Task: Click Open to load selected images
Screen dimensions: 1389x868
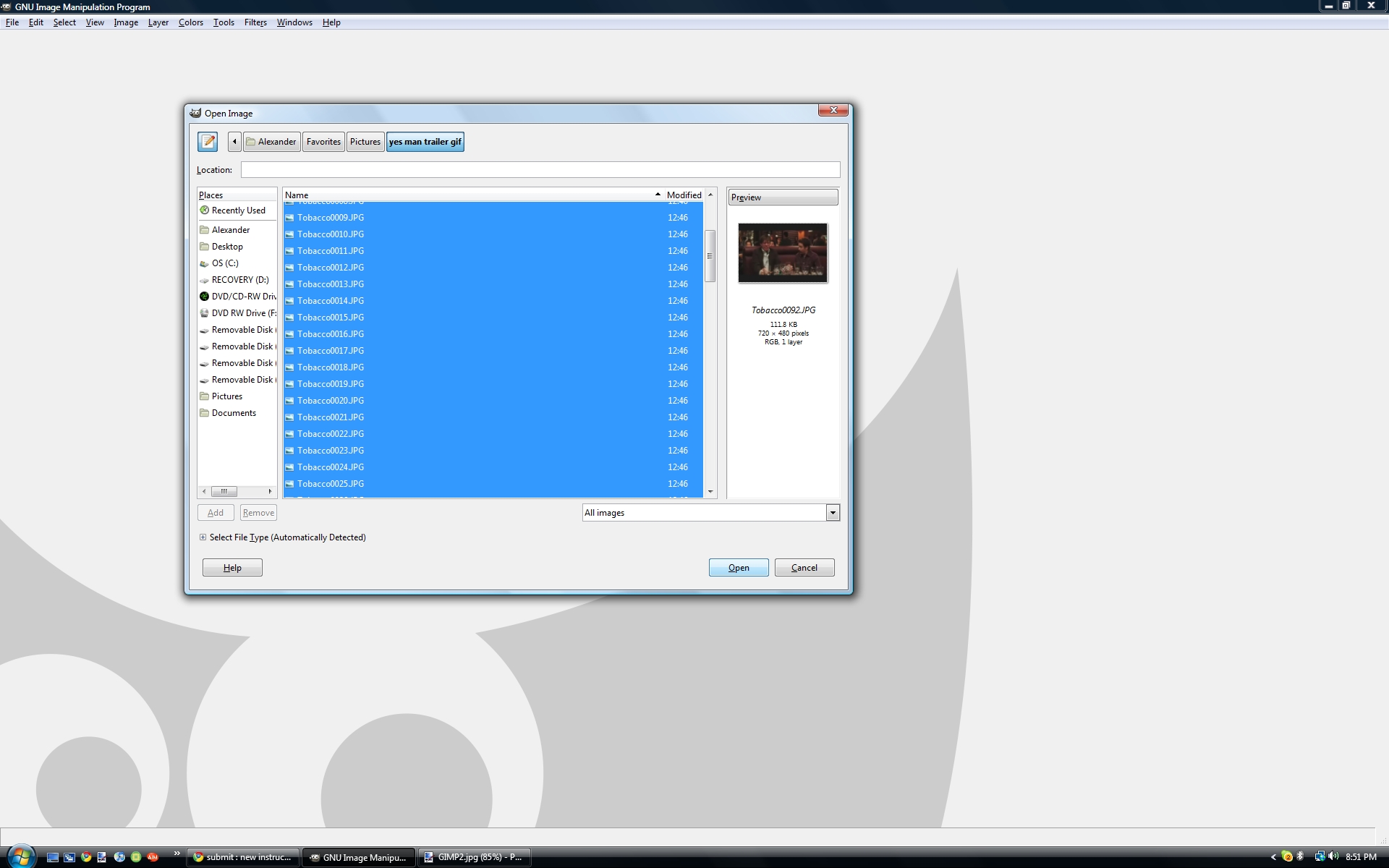Action: (x=739, y=568)
